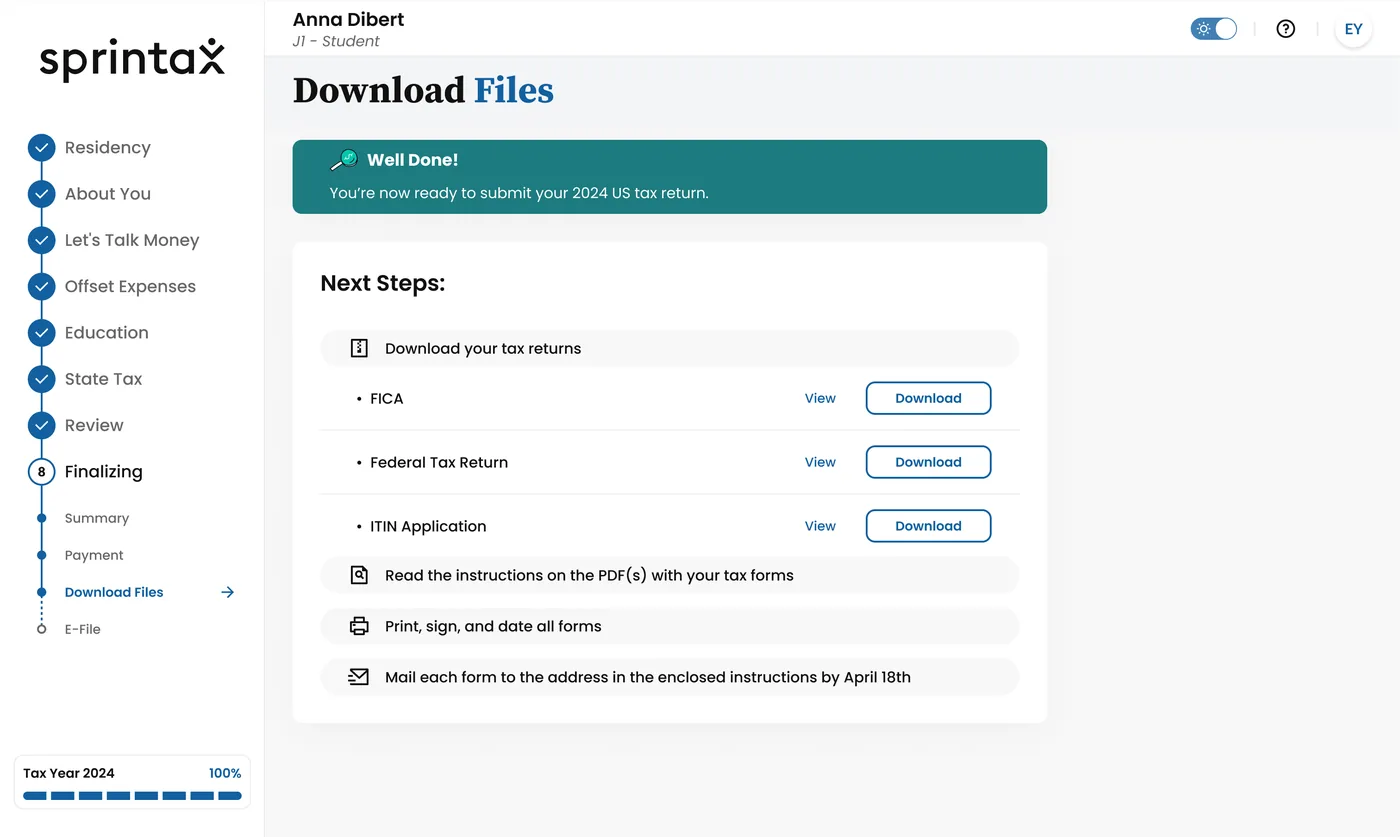Screen dimensions: 1400x837
Task: Download the ITIN Application
Action: pos(928,526)
